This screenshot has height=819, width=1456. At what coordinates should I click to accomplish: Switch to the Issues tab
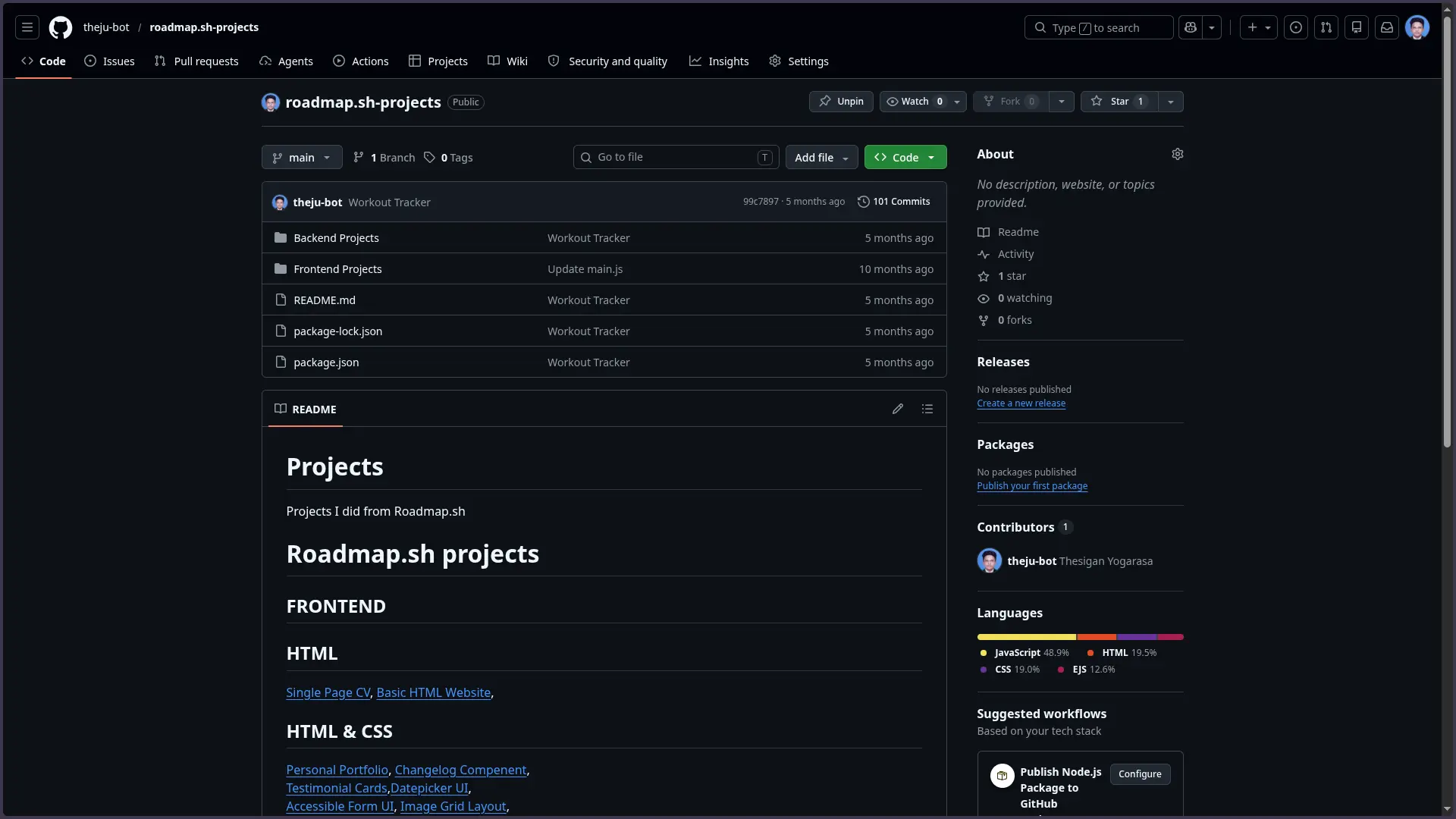tap(109, 61)
